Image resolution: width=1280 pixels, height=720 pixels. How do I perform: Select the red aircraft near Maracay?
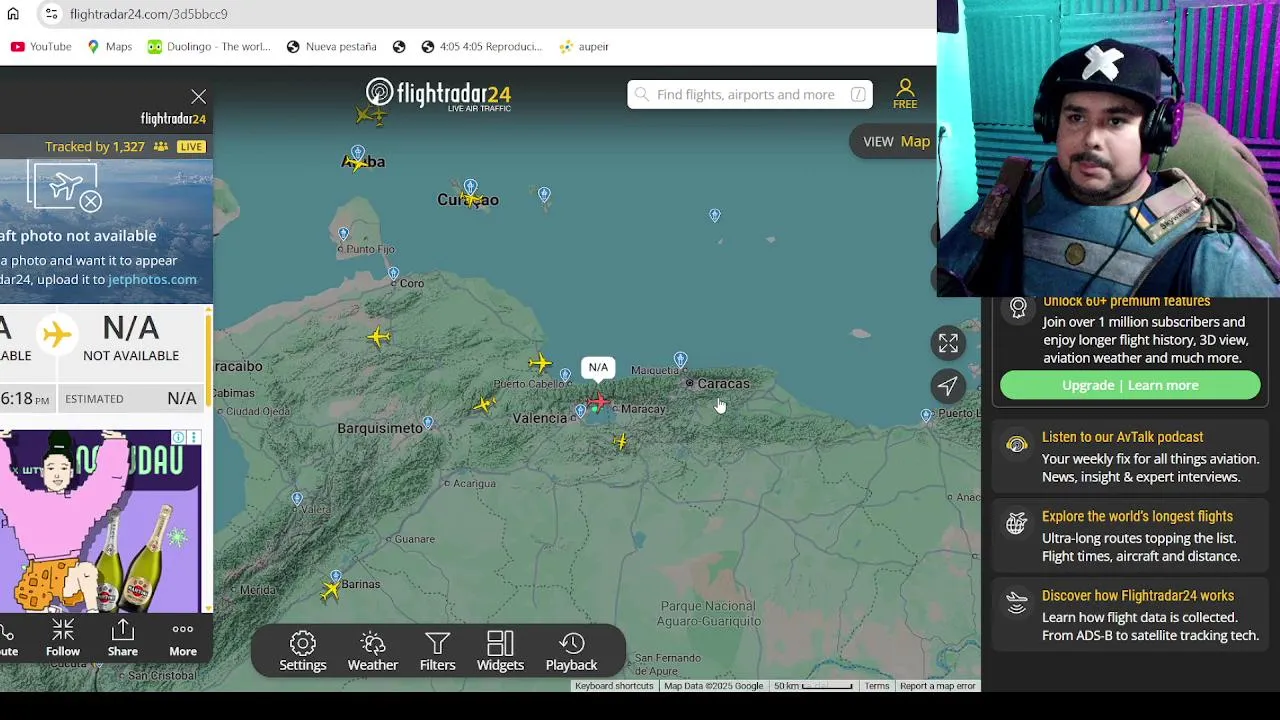point(598,402)
